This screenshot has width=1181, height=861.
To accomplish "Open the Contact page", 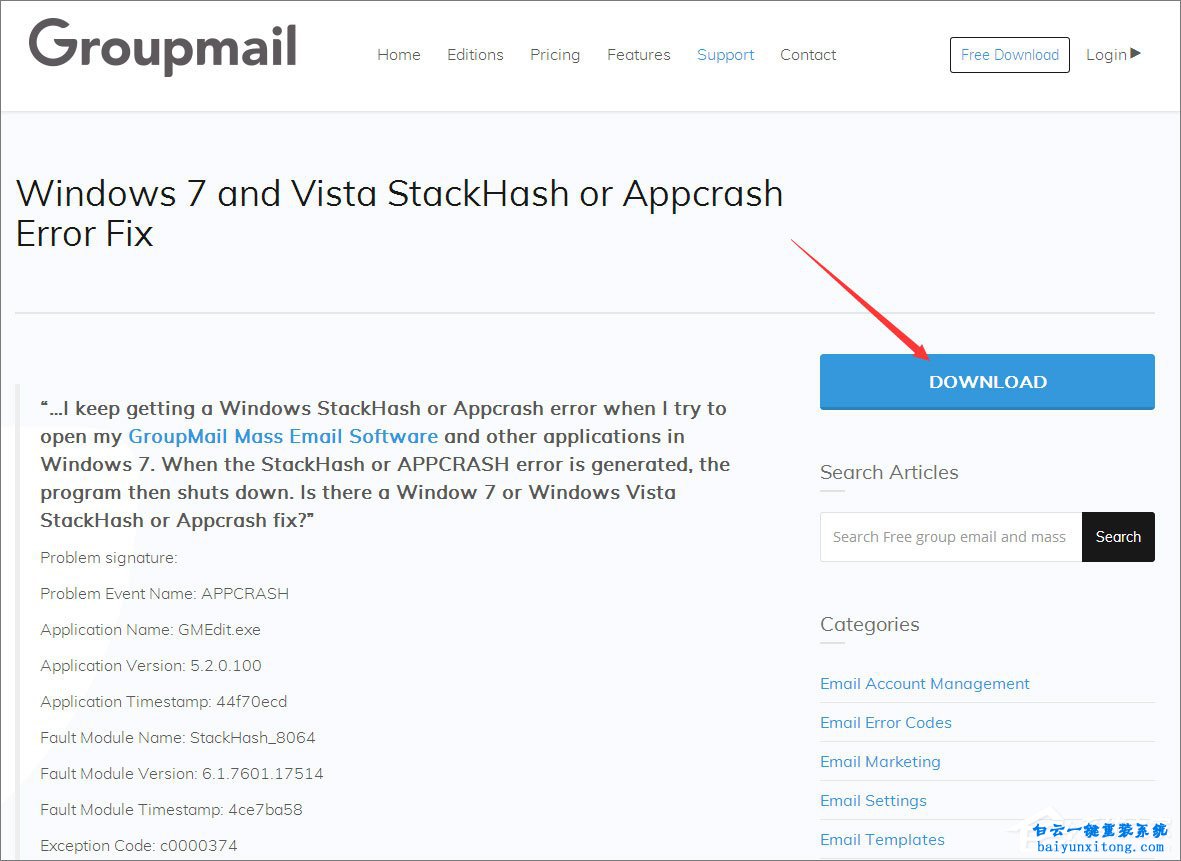I will coord(808,55).
